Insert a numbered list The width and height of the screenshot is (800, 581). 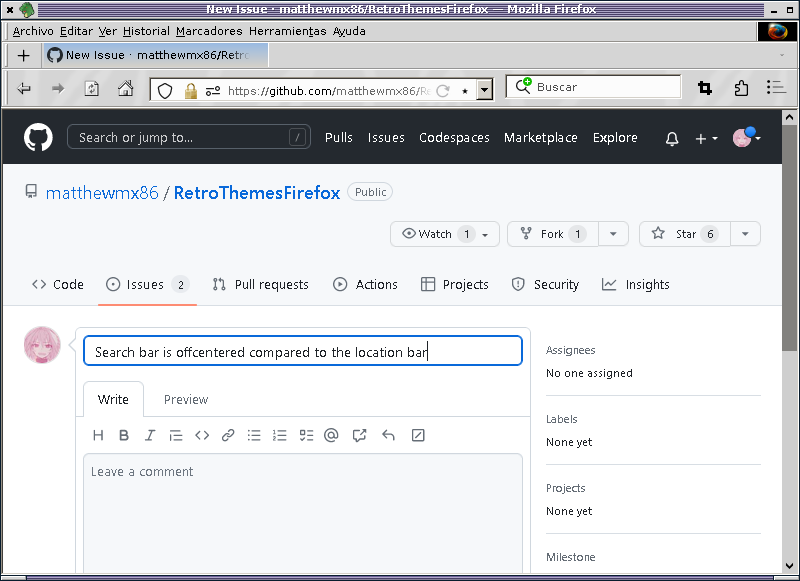point(280,435)
